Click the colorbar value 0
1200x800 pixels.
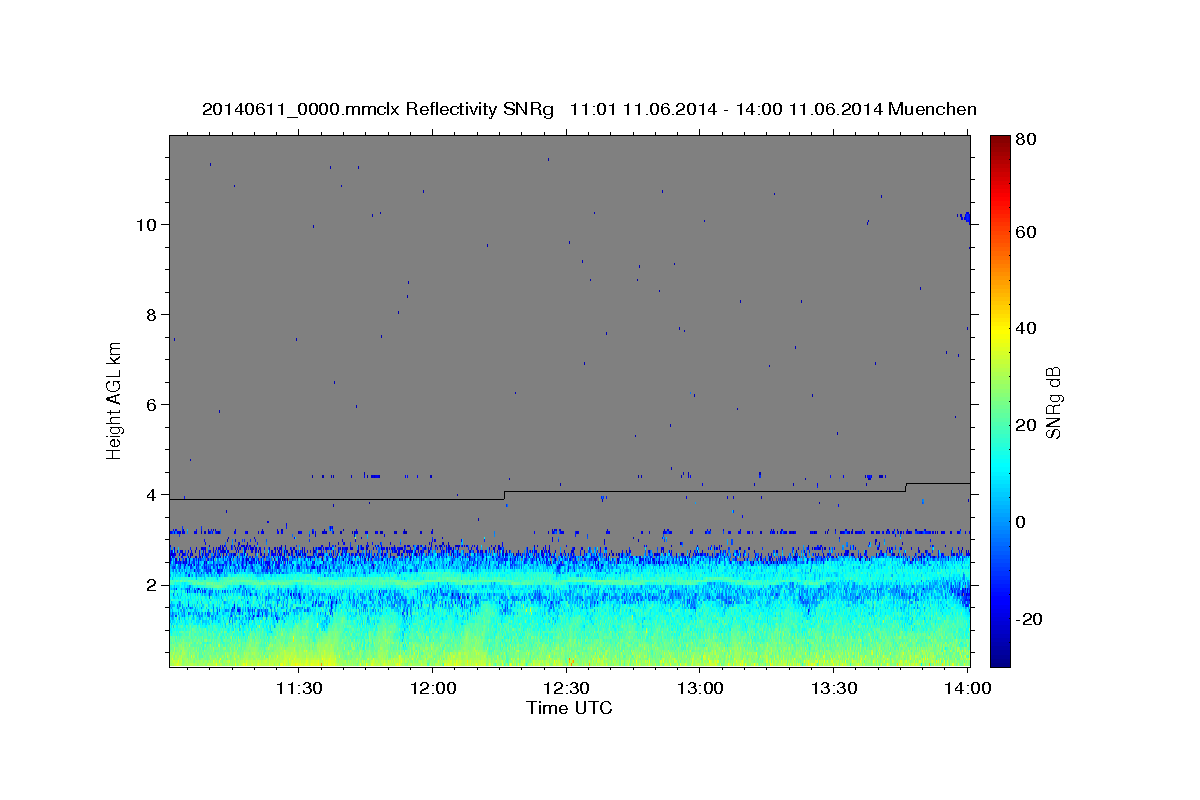pyautogui.click(x=1020, y=522)
